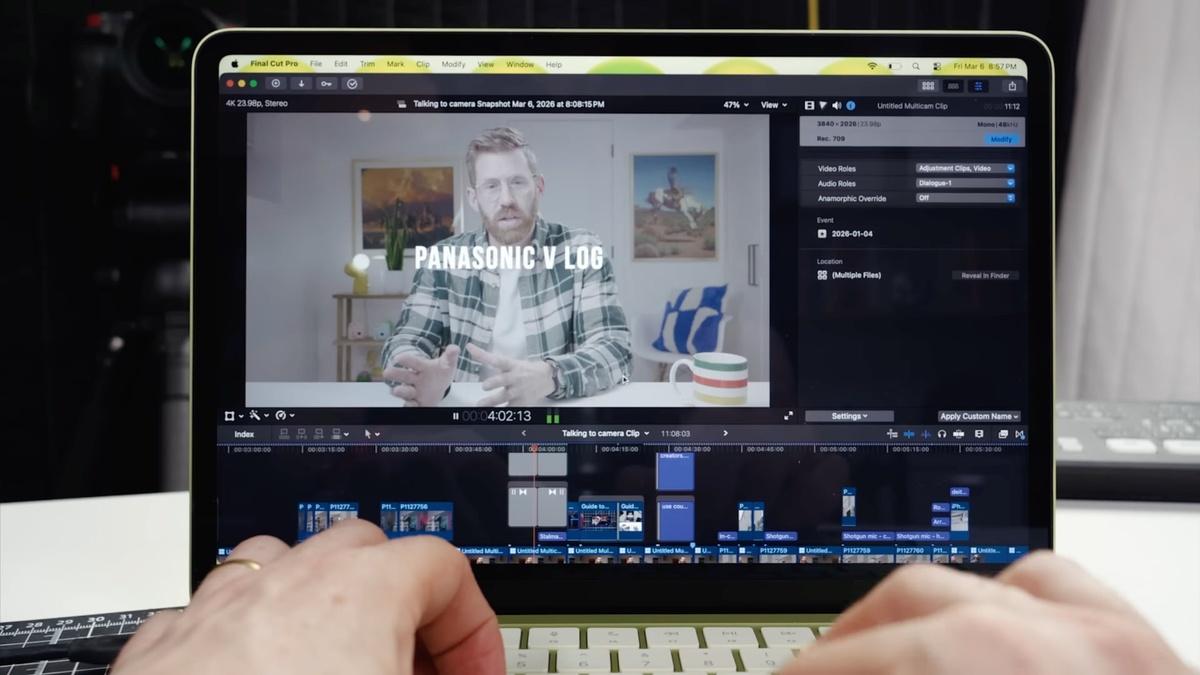The height and width of the screenshot is (675, 1200).
Task: Click the Insert clip edit icon
Action: pyautogui.click(x=301, y=434)
